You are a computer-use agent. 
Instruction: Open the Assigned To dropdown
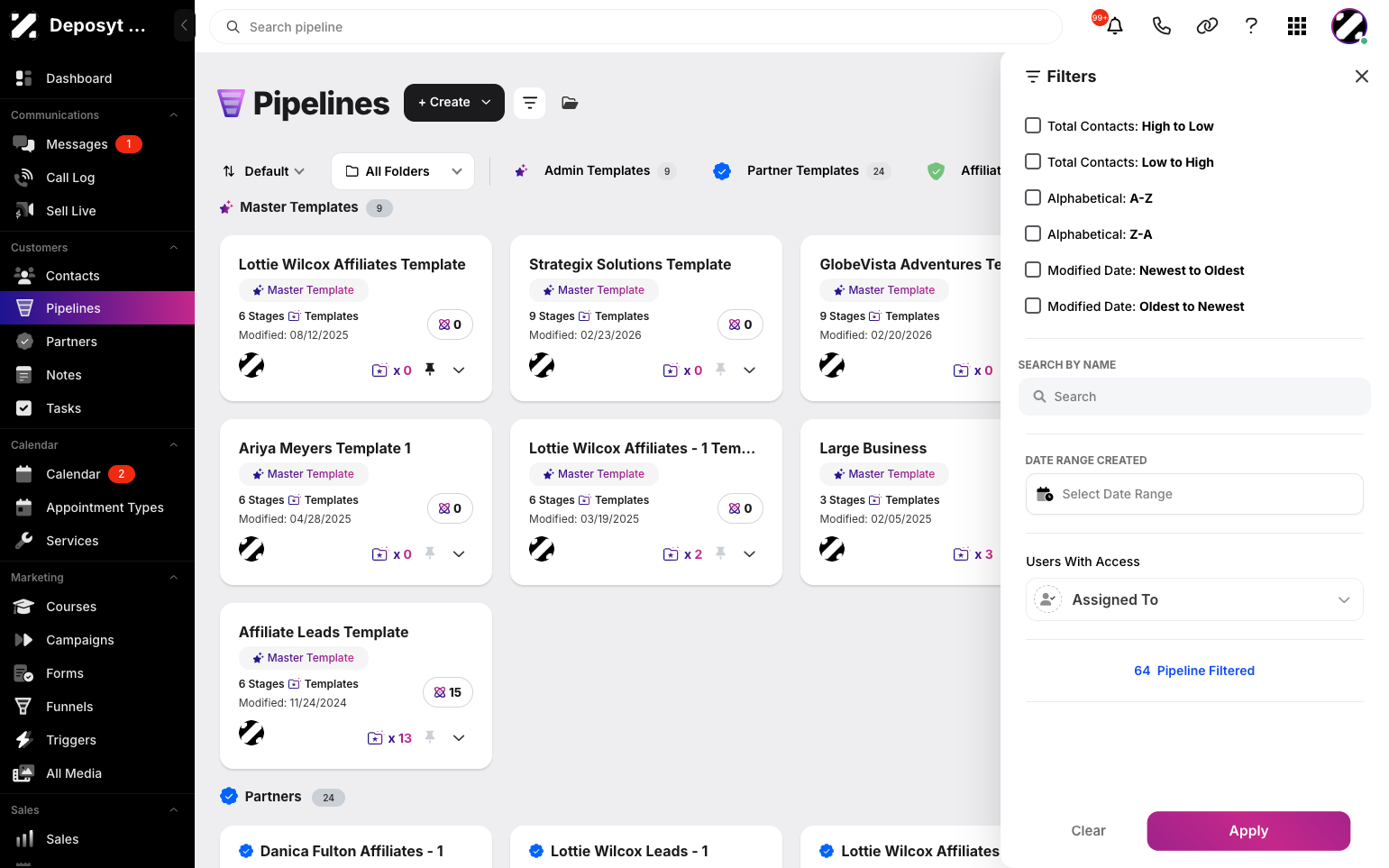point(1194,599)
